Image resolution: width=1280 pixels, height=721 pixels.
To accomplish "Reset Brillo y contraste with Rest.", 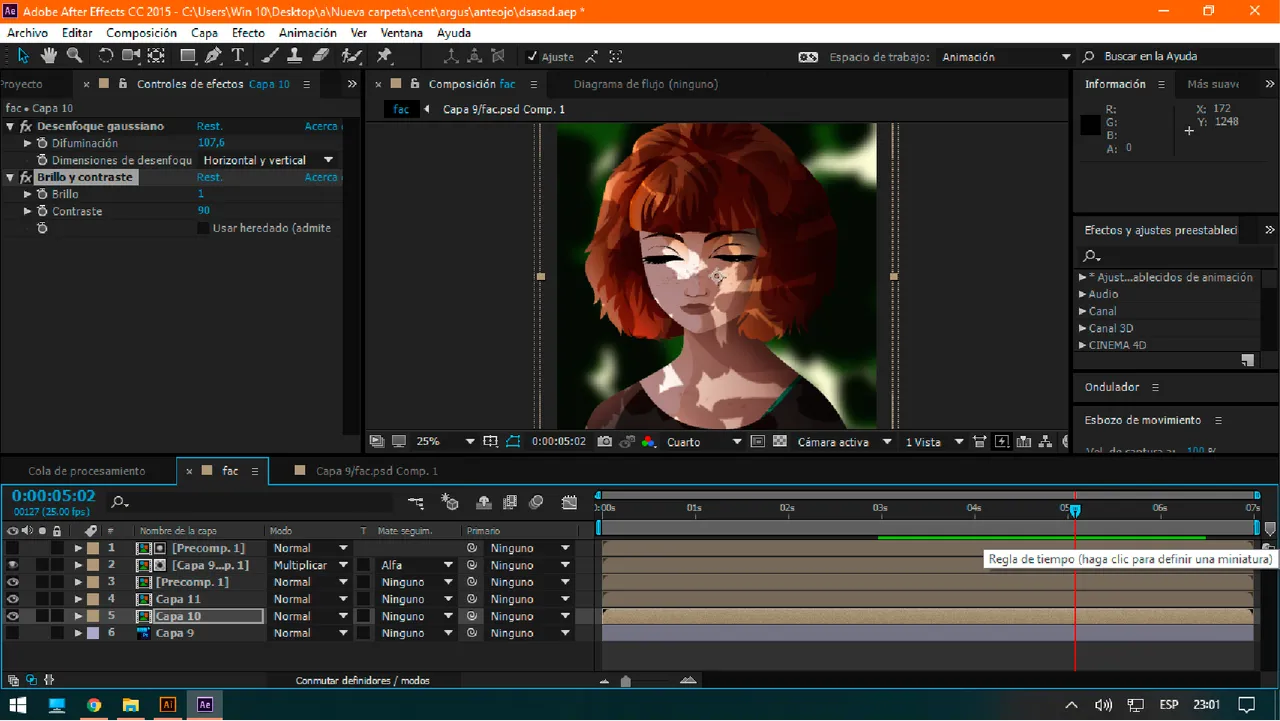I will [209, 177].
